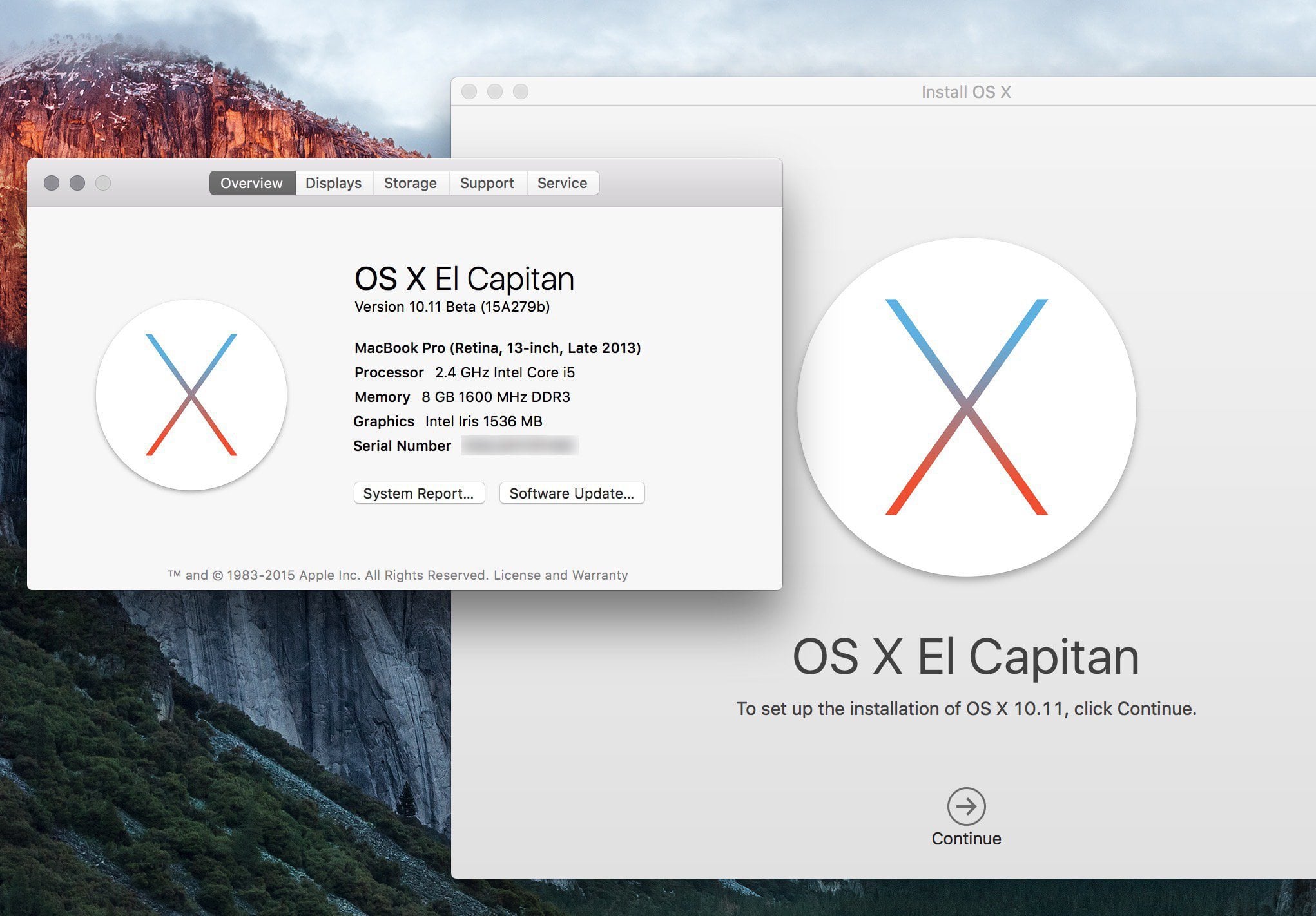Click the Continue arrow icon in installer
The height and width of the screenshot is (916, 1316).
coord(966,806)
